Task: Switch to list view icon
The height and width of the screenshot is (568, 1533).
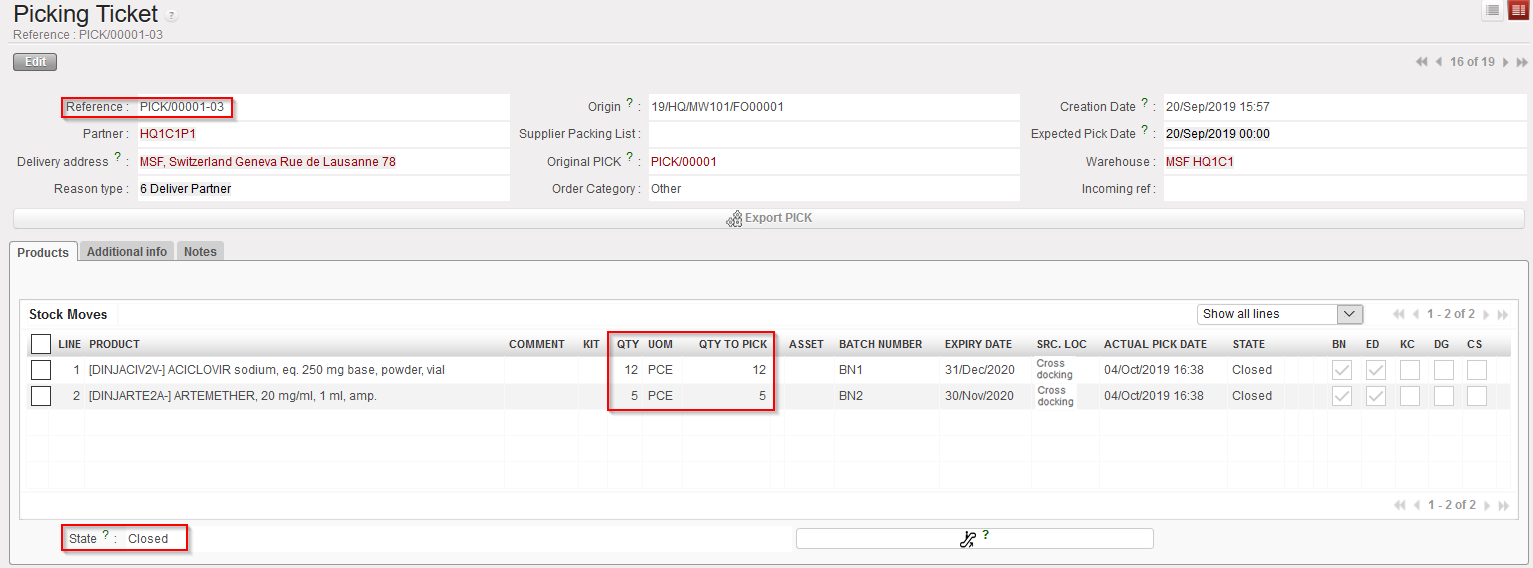Action: [1493, 10]
